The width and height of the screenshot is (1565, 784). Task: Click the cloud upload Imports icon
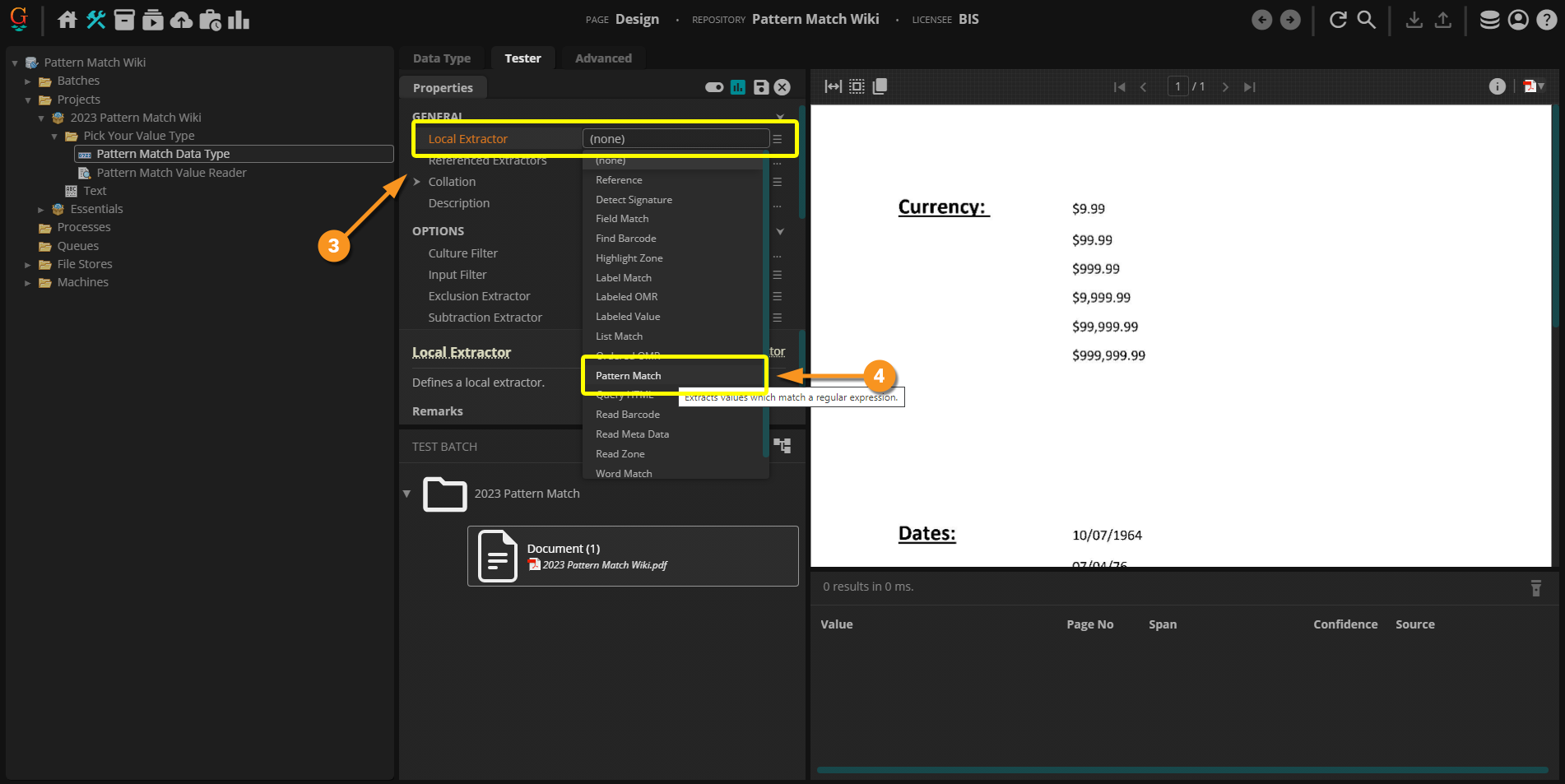[181, 20]
